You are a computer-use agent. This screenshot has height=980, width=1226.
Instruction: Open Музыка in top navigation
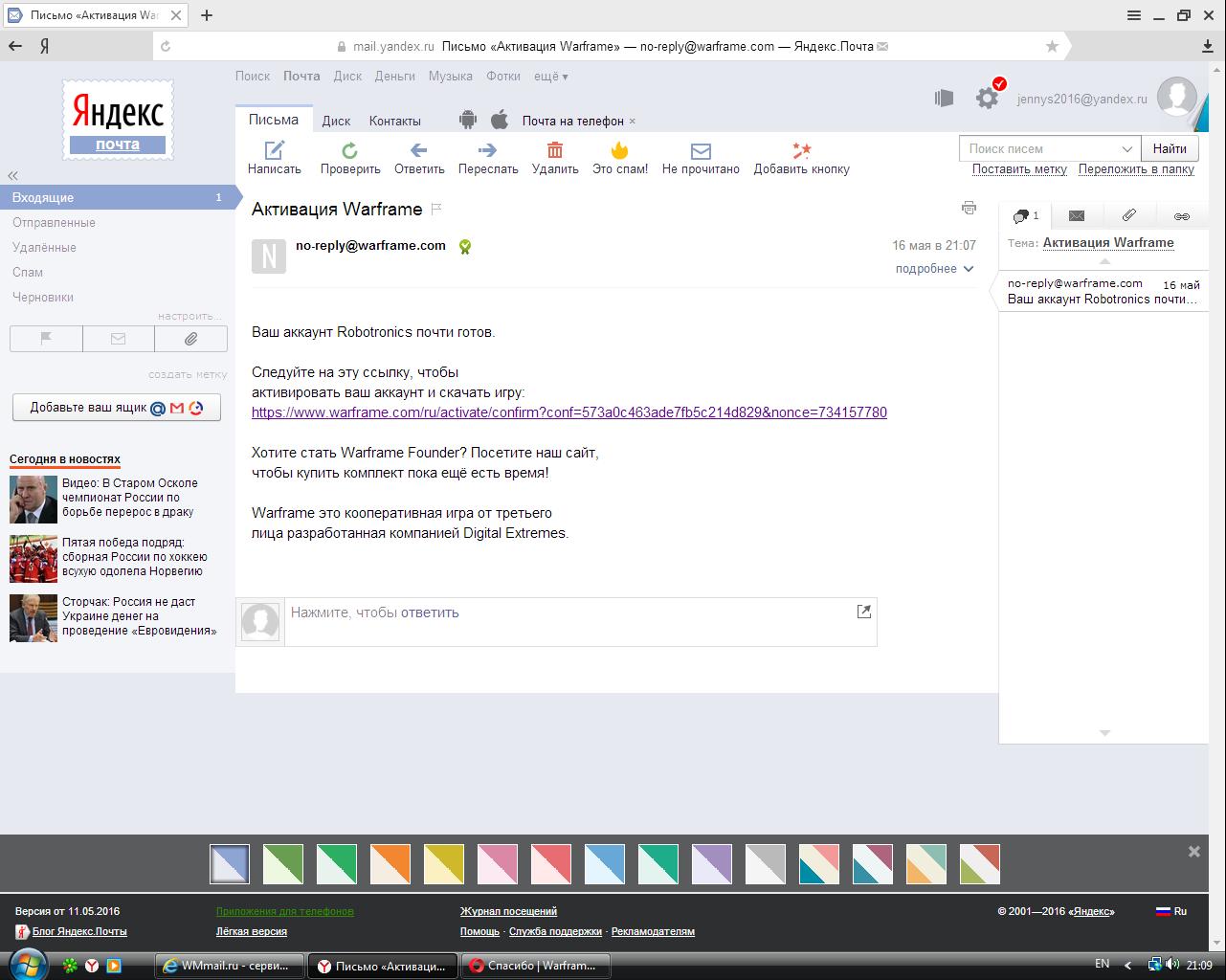tap(451, 76)
